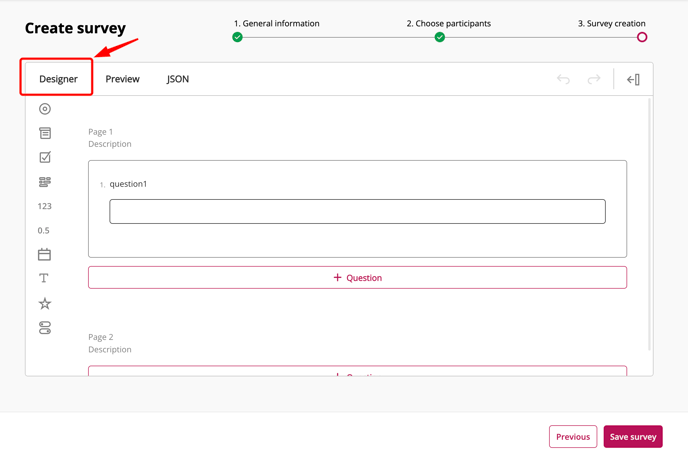Screen dimensions: 688x458
Task: Redo the last designer change
Action: coord(594,79)
